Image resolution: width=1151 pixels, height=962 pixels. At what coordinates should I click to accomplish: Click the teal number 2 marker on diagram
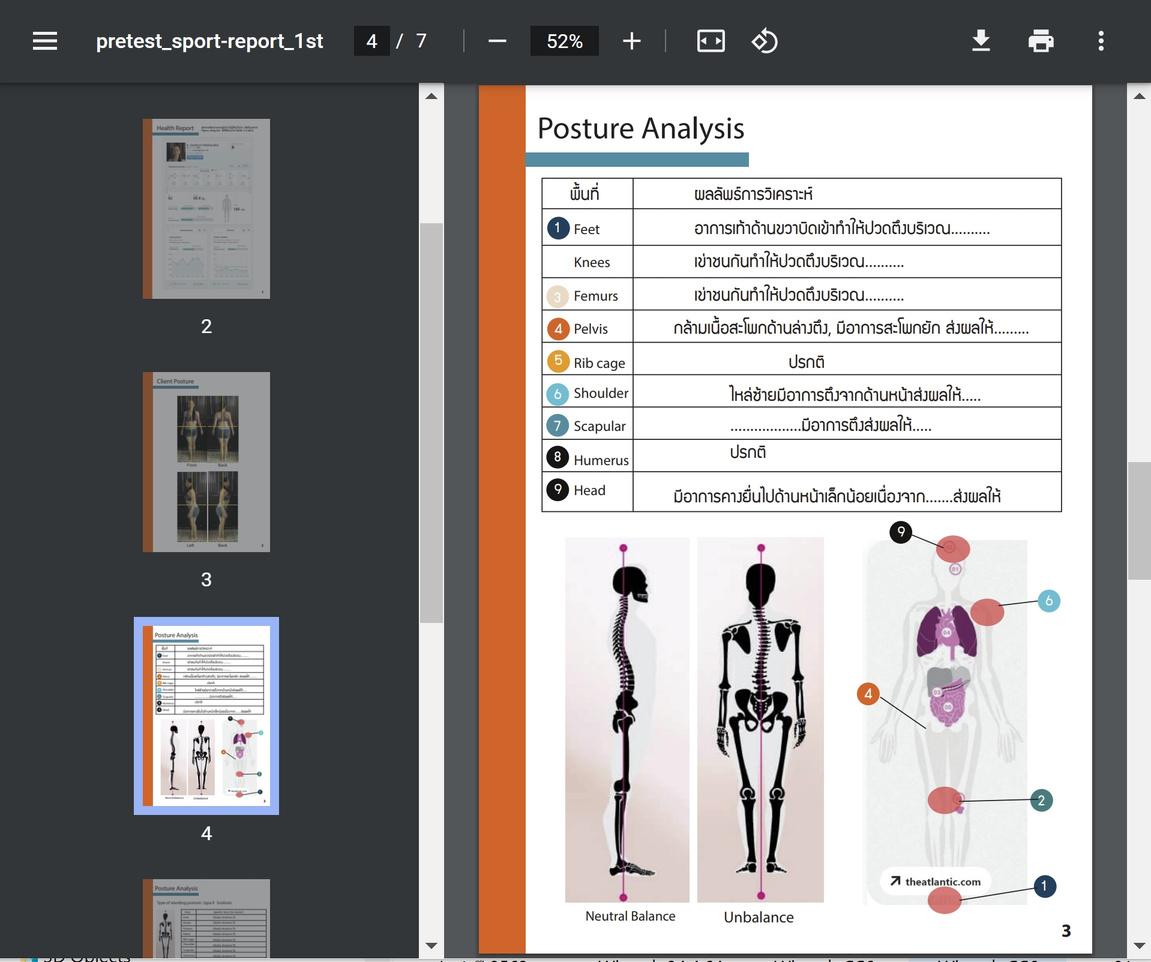1041,800
